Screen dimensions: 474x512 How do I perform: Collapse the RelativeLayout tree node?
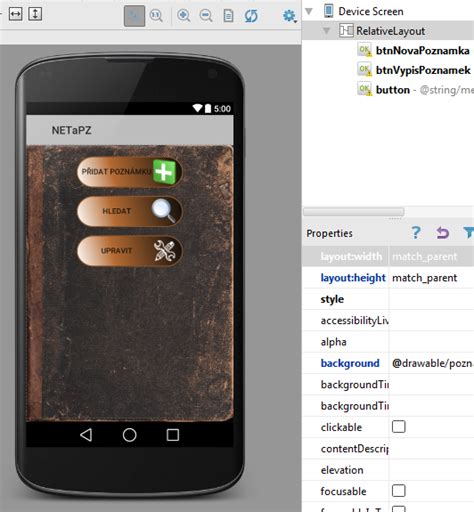click(327, 31)
